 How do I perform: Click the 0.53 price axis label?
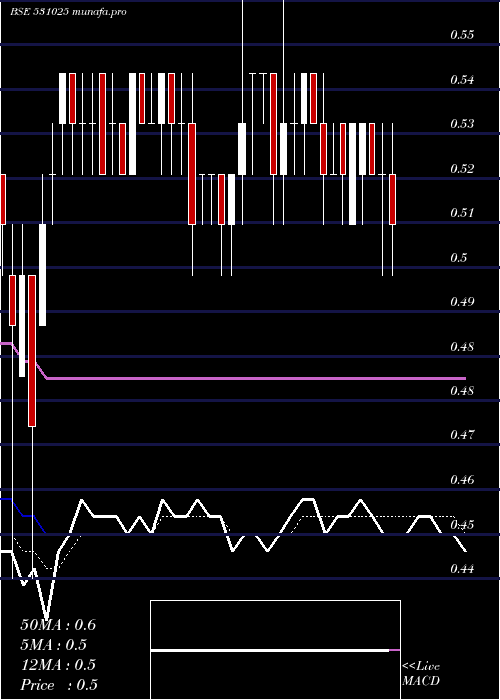[462, 124]
